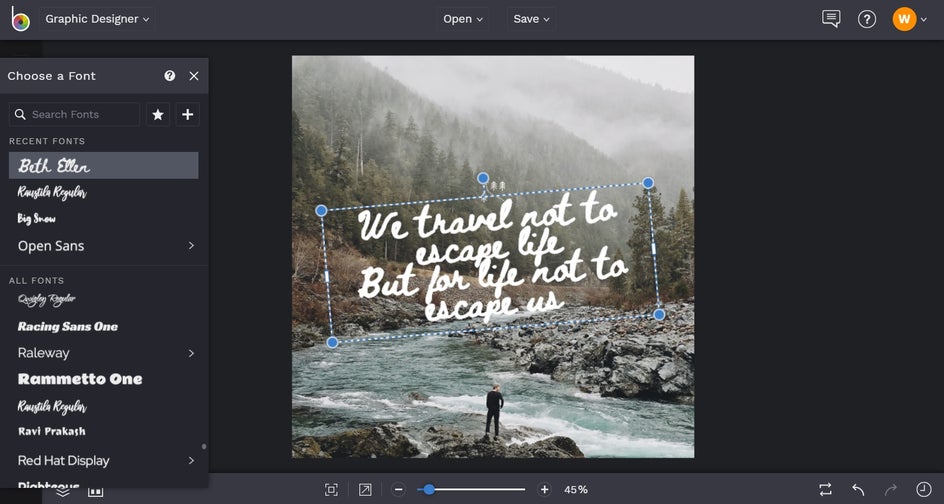Click the BeFunky logo icon
Viewport: 944px width, 504px height.
pyautogui.click(x=20, y=19)
